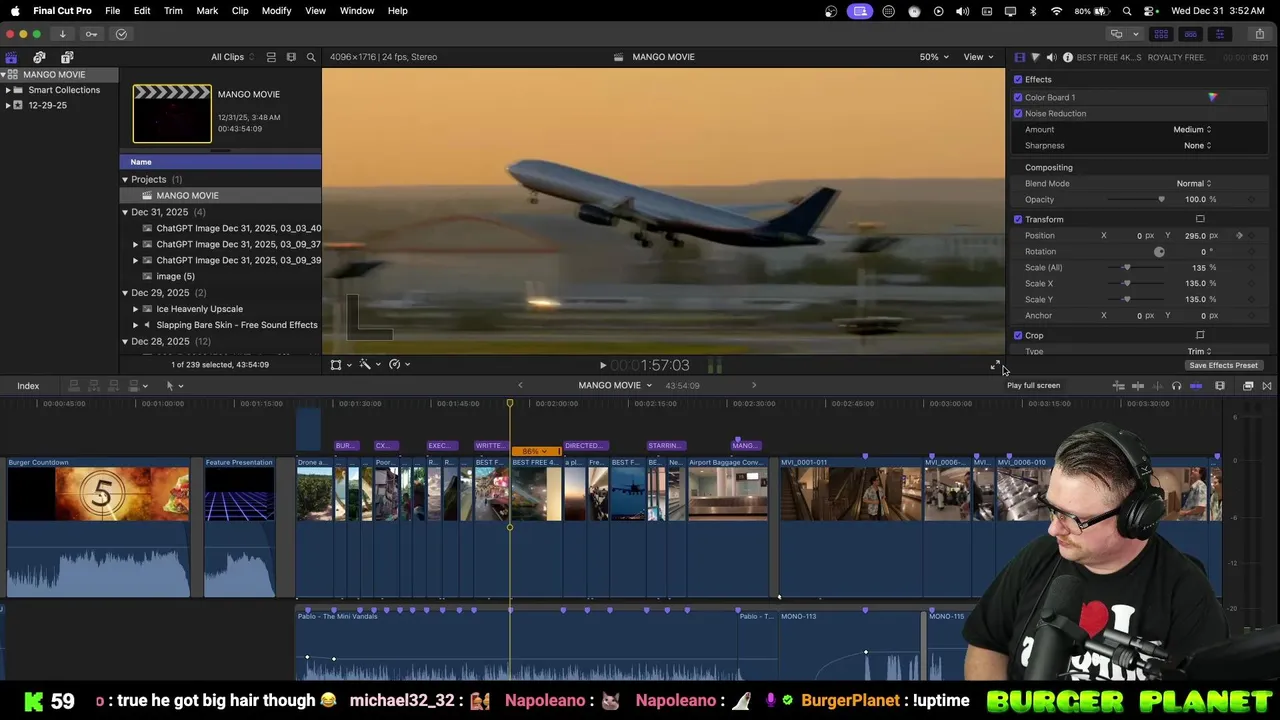
Task: Toggle the clip appearance list-view icon
Action: pos(270,57)
